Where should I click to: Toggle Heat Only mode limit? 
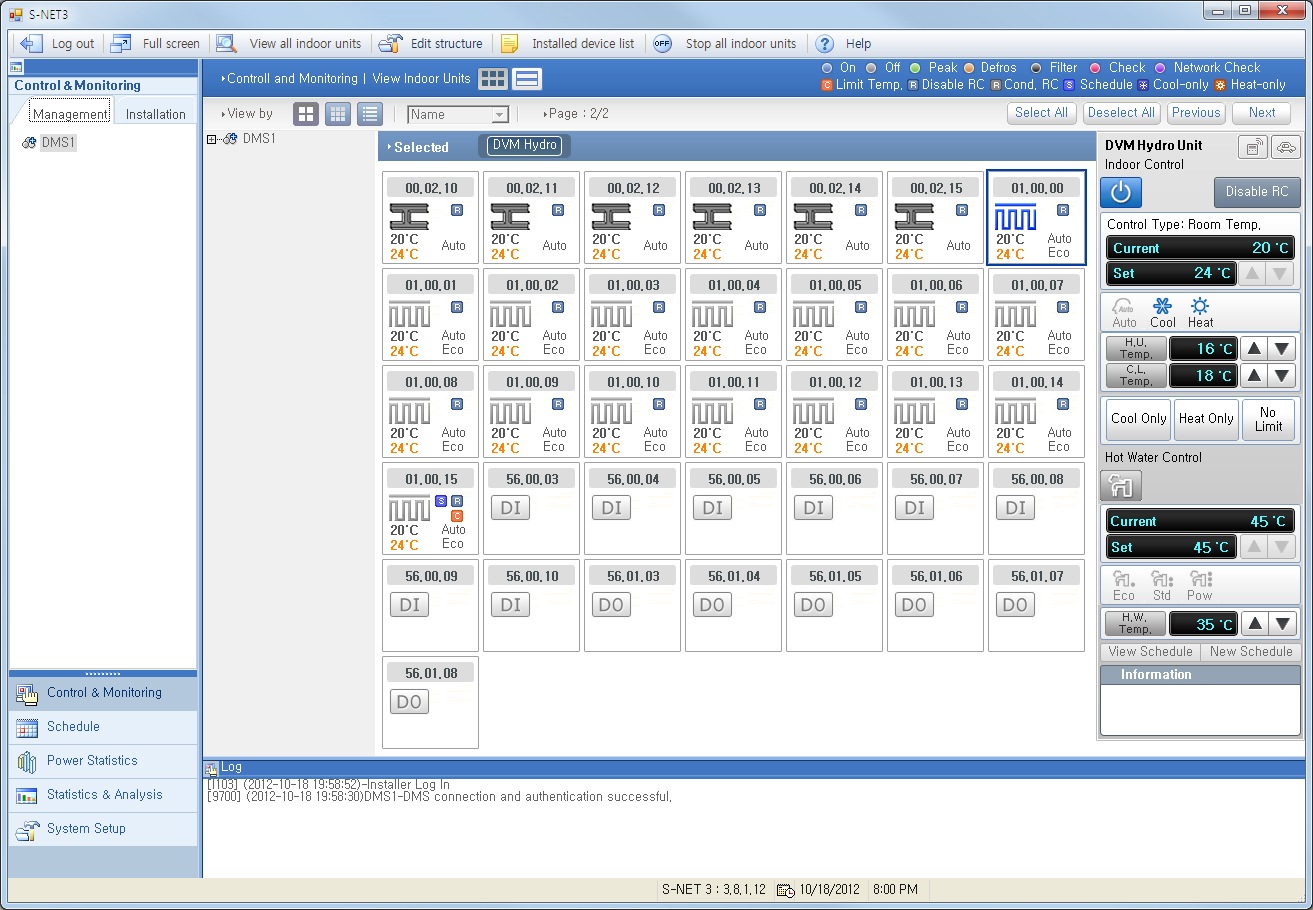[1205, 419]
